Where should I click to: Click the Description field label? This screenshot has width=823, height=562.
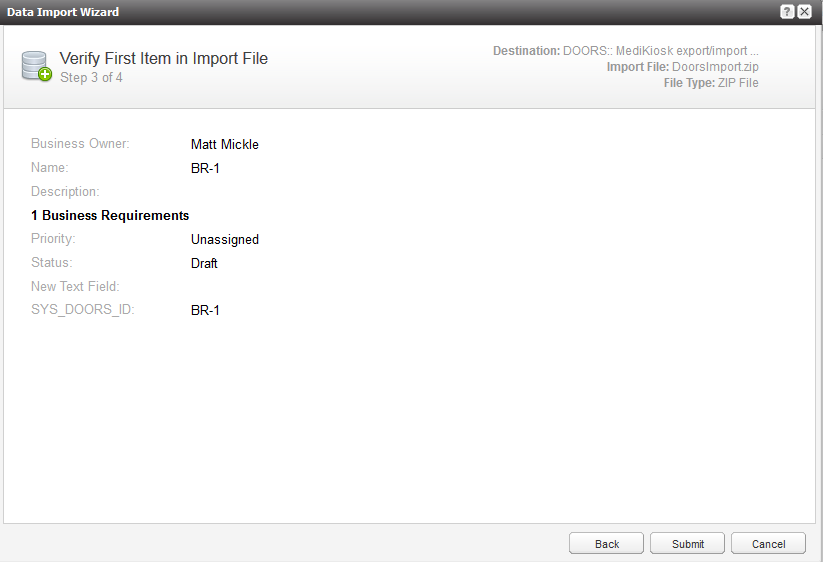(x=65, y=191)
